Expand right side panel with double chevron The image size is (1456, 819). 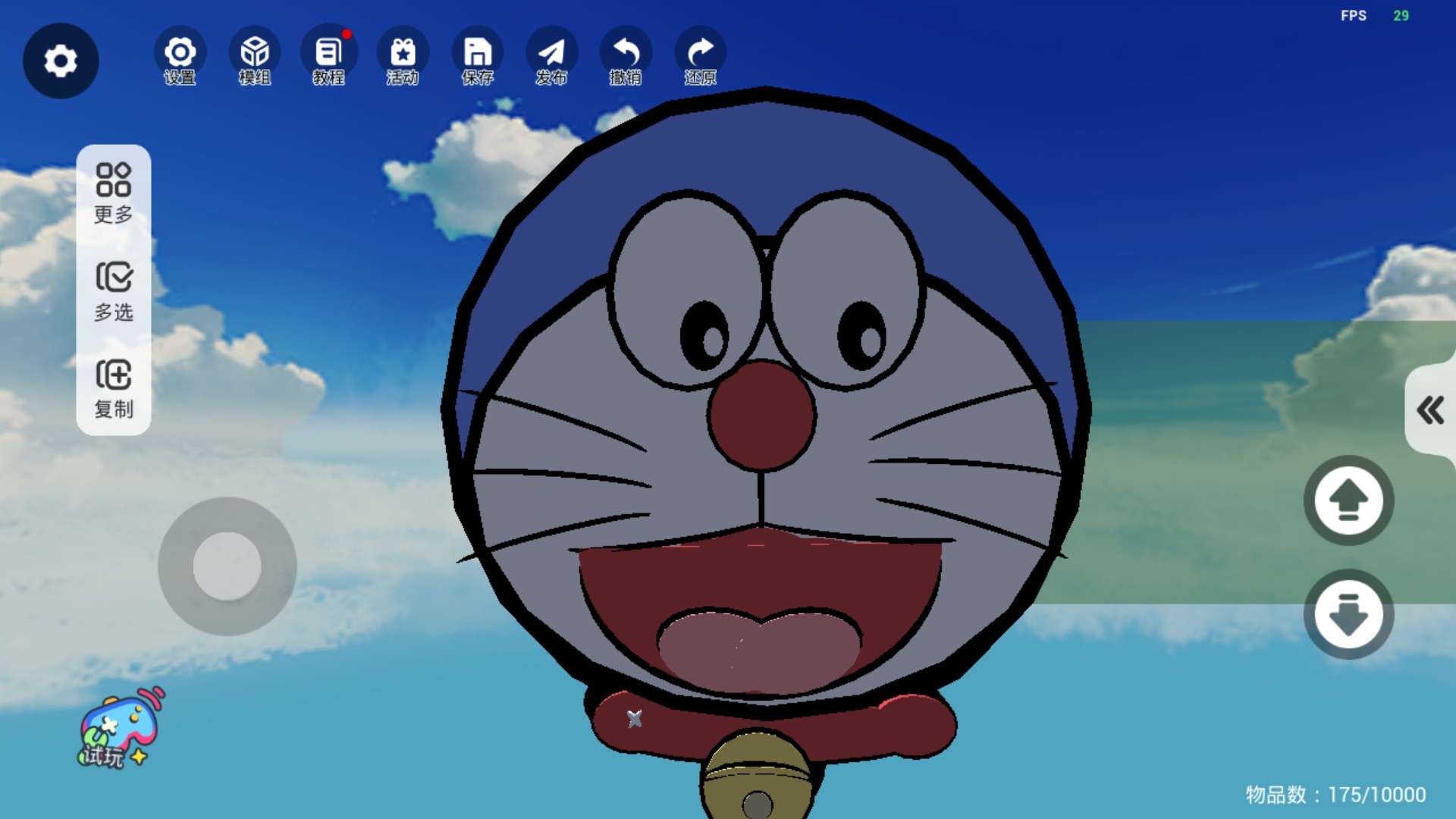[1430, 410]
